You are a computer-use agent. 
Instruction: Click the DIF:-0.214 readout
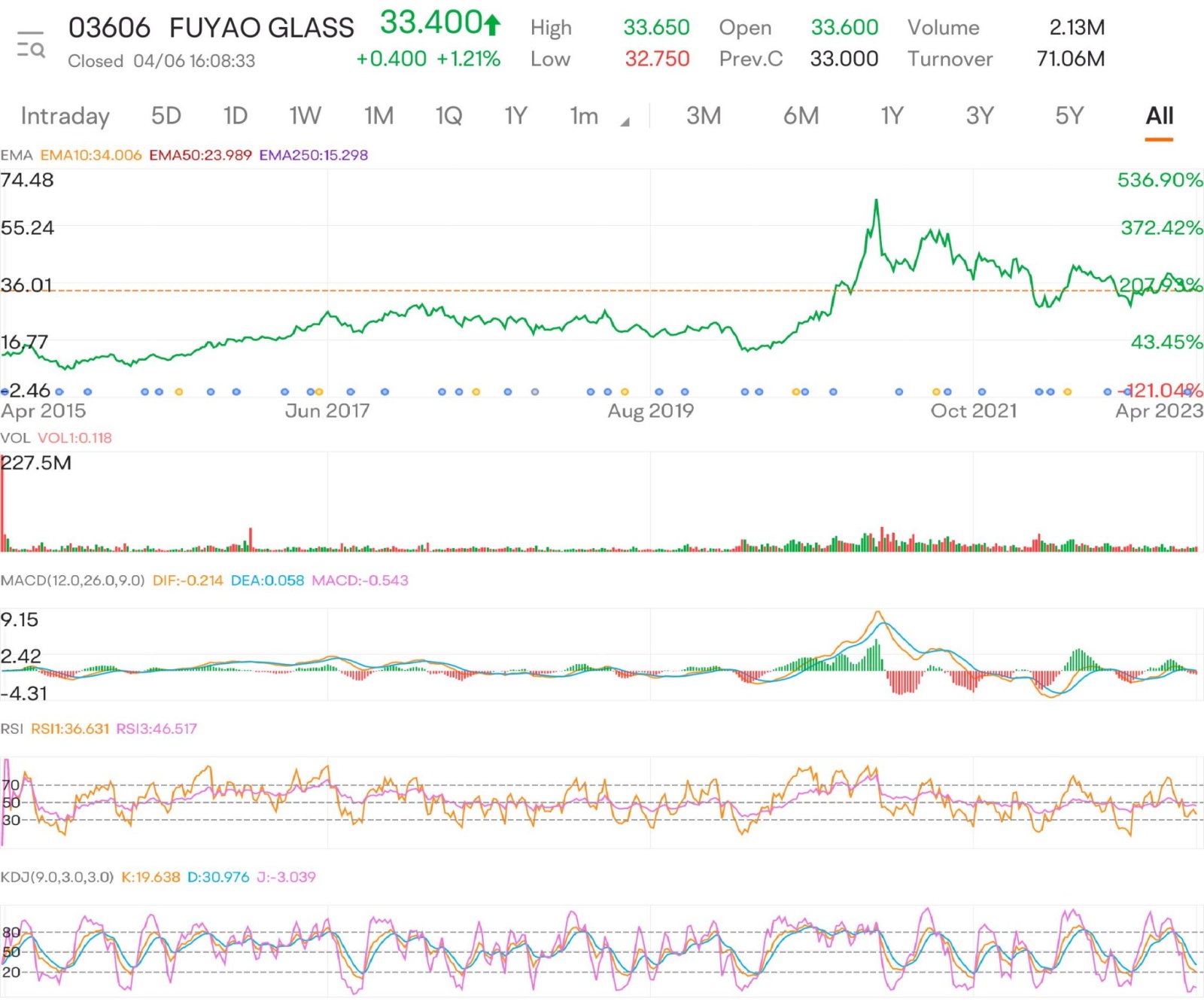188,580
